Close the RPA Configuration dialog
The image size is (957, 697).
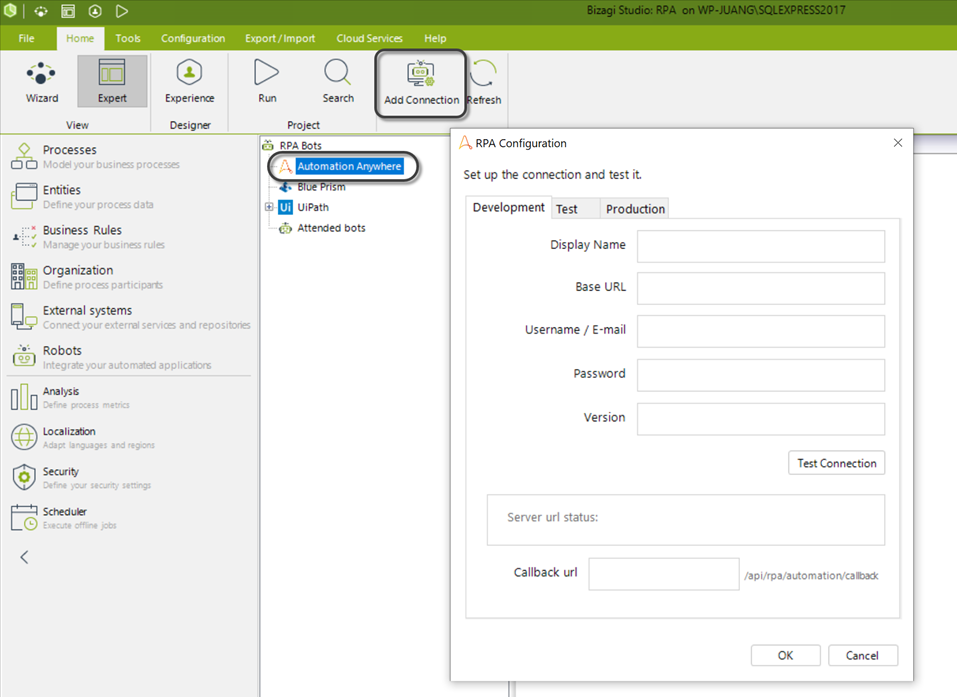pos(897,143)
